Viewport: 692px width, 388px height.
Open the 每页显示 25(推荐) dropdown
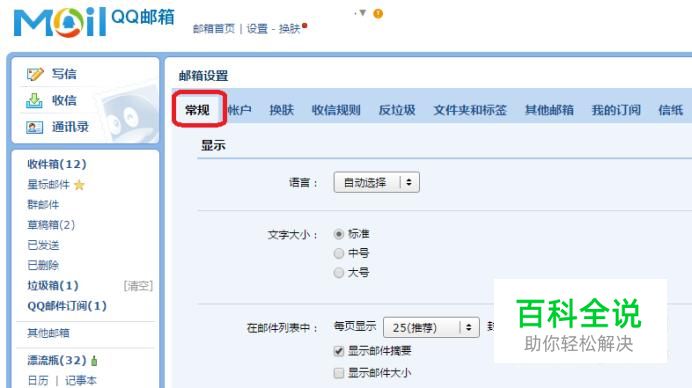[431, 328]
